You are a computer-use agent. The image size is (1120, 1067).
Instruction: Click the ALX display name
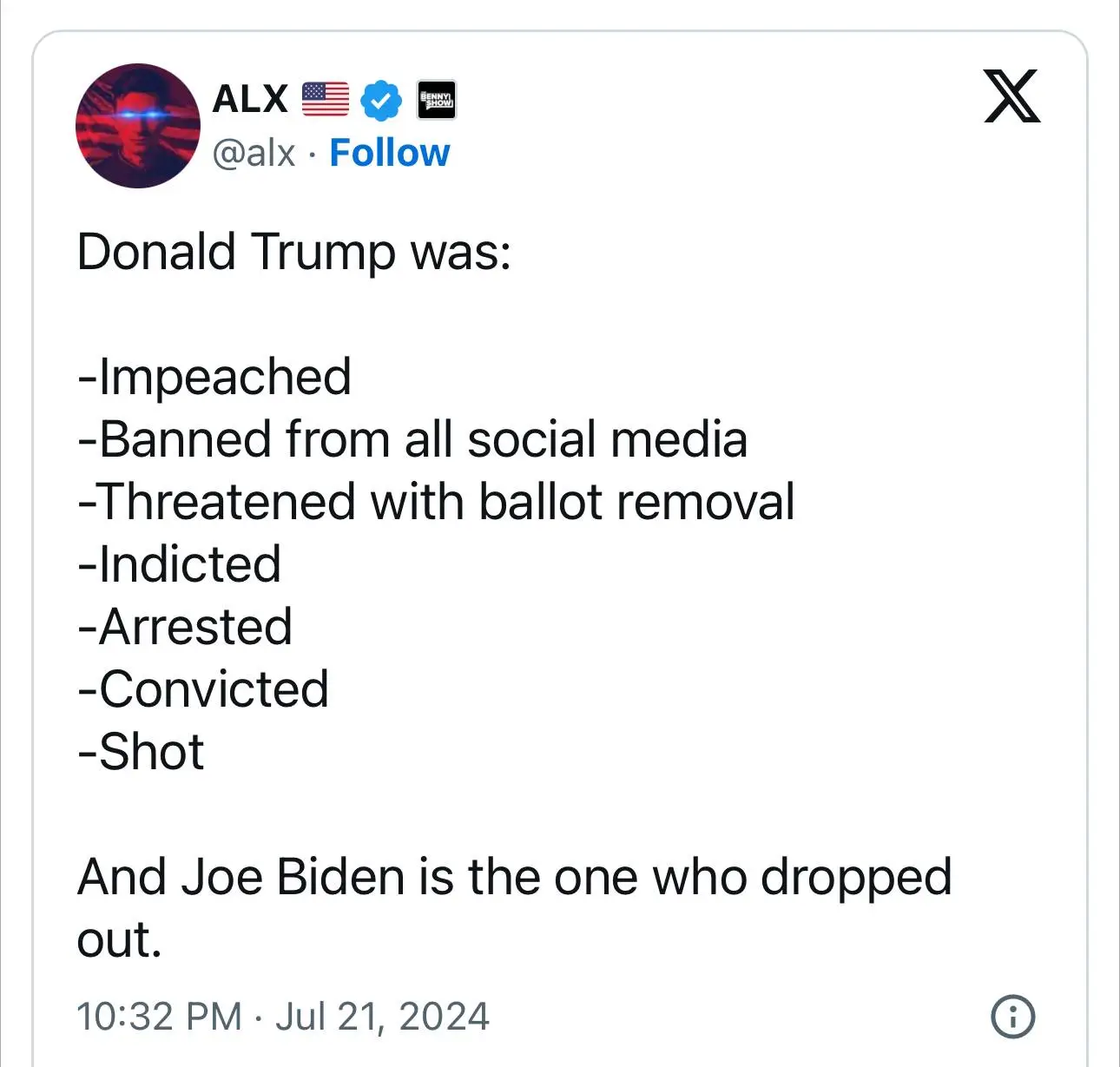pos(250,99)
